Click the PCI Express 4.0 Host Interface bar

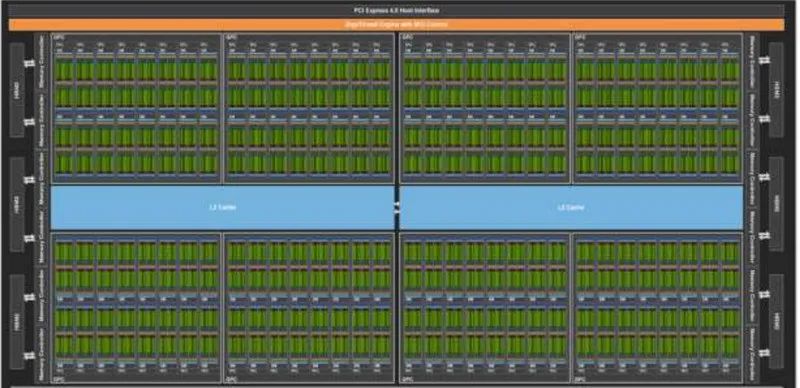pyautogui.click(x=396, y=10)
